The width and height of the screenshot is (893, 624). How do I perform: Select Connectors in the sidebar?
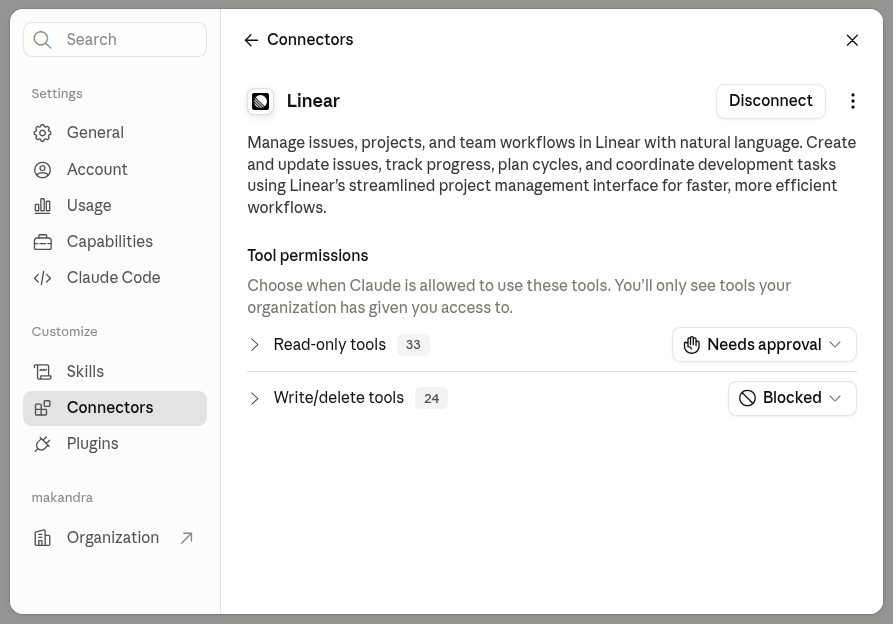115,408
